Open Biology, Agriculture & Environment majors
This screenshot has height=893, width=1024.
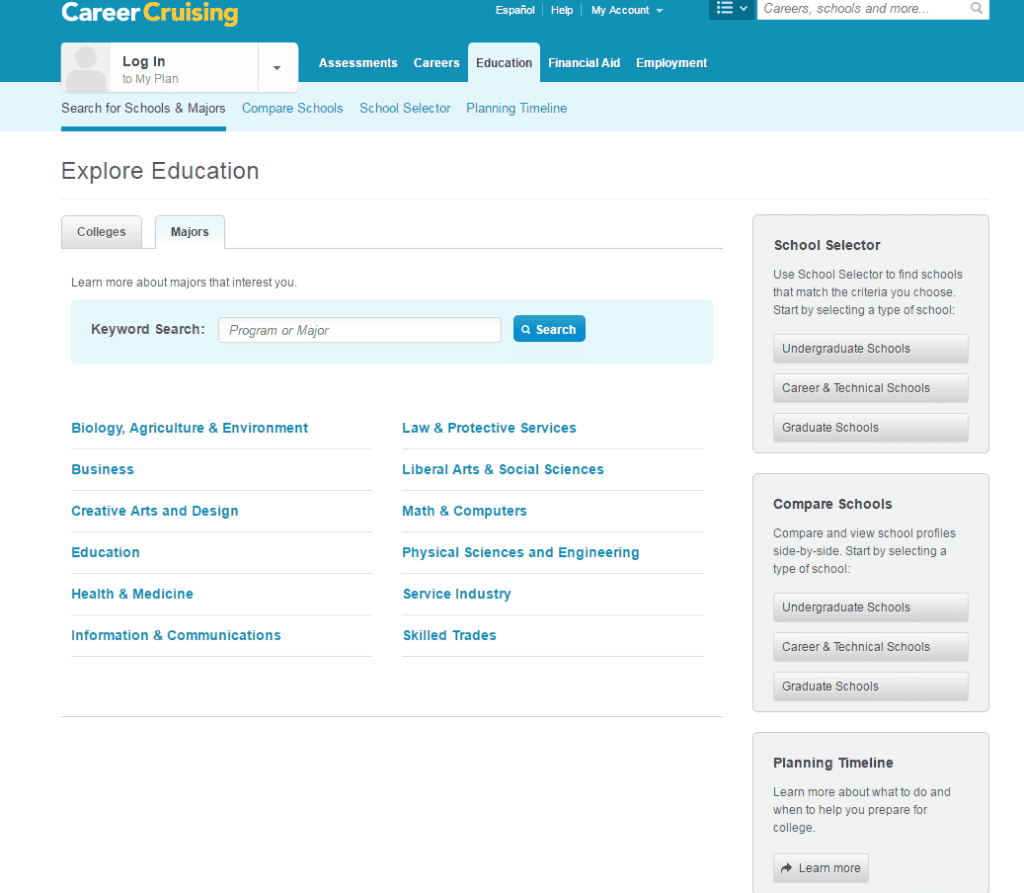point(189,428)
